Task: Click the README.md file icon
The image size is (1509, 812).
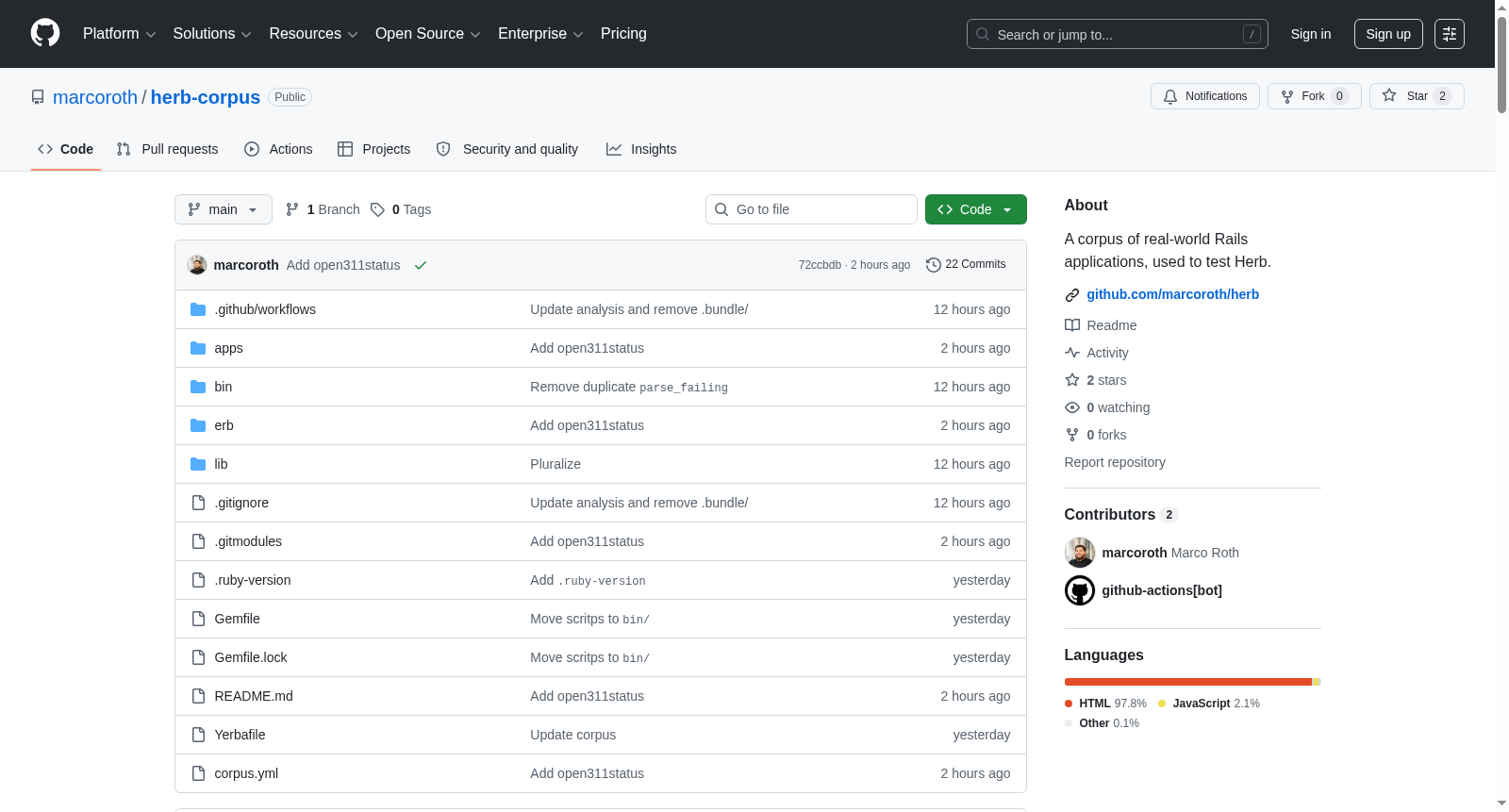Action: 198,696
